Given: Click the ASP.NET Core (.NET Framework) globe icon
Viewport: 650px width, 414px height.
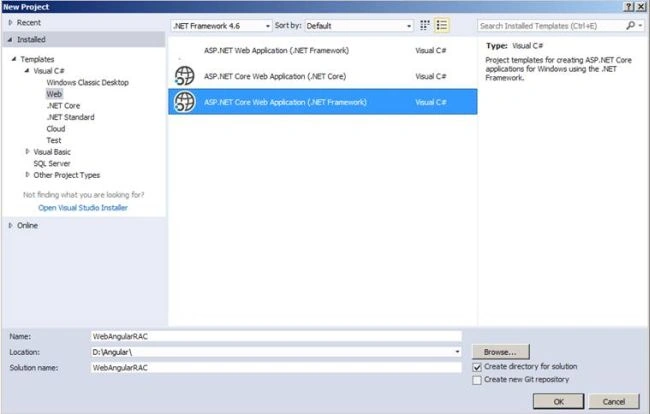Looking at the screenshot, I should click(x=184, y=102).
